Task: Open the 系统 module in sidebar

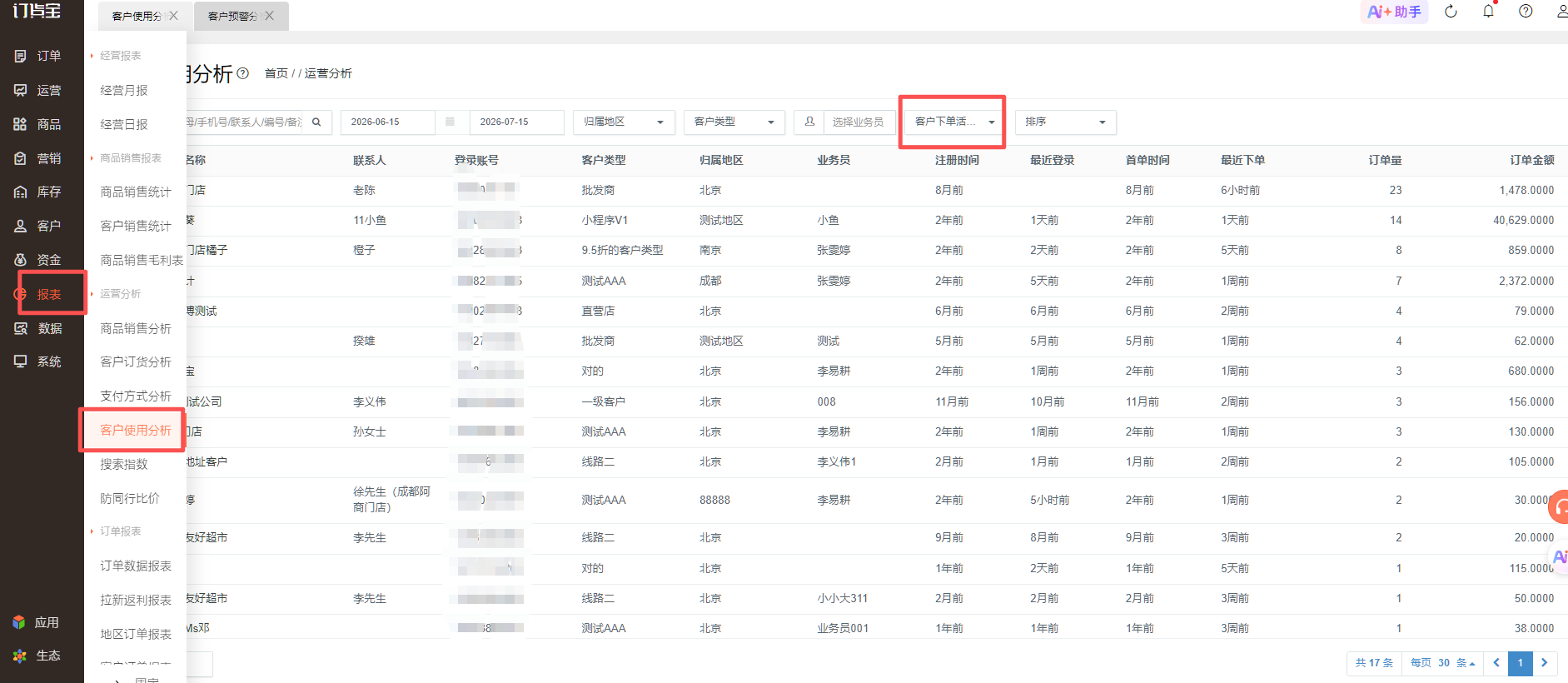Action: coord(38,361)
